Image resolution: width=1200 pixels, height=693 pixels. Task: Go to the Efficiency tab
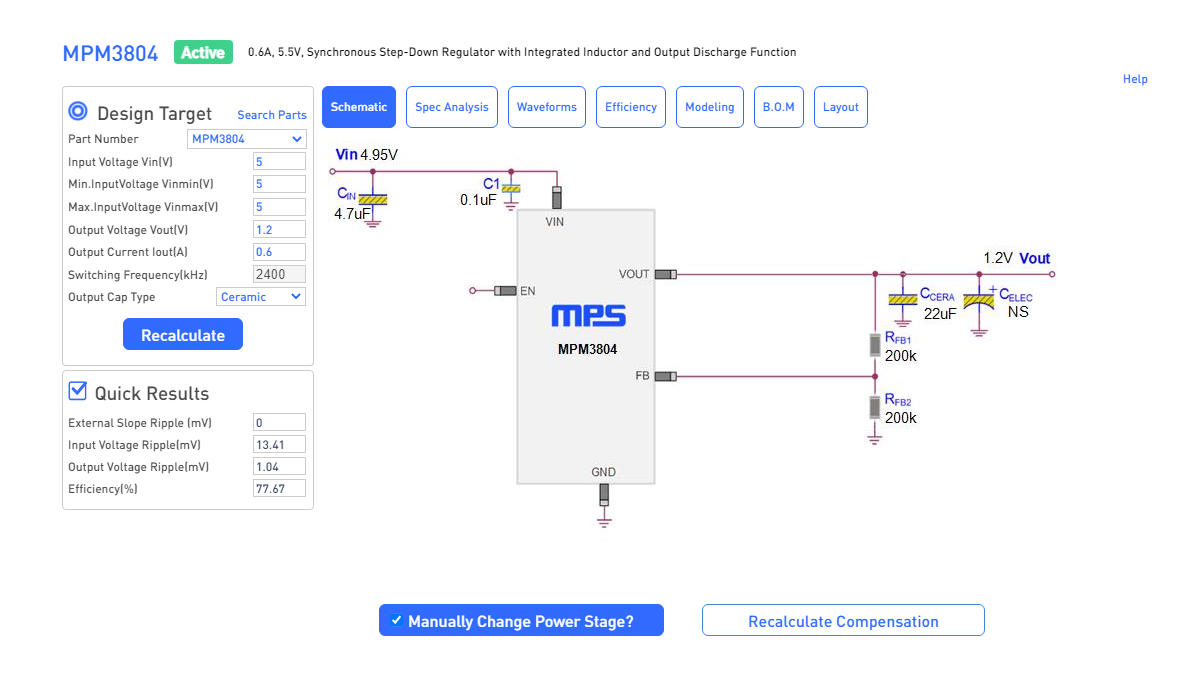click(x=631, y=107)
